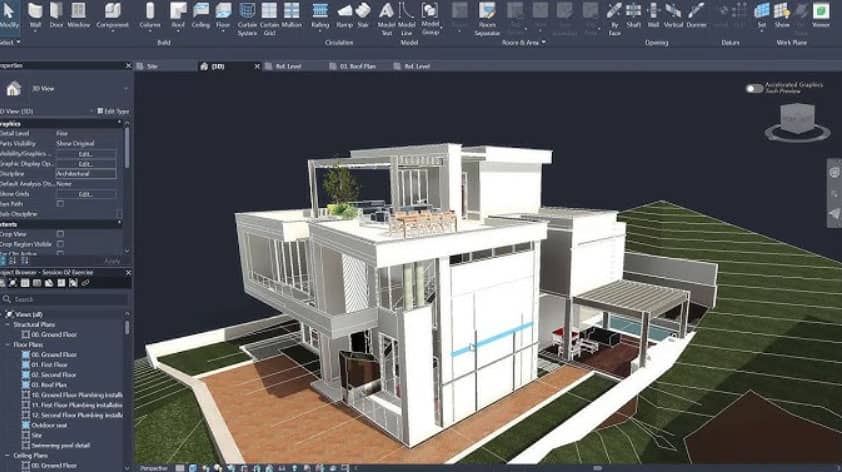Click the Set work plane tool
This screenshot has height=472, width=842.
pos(761,15)
